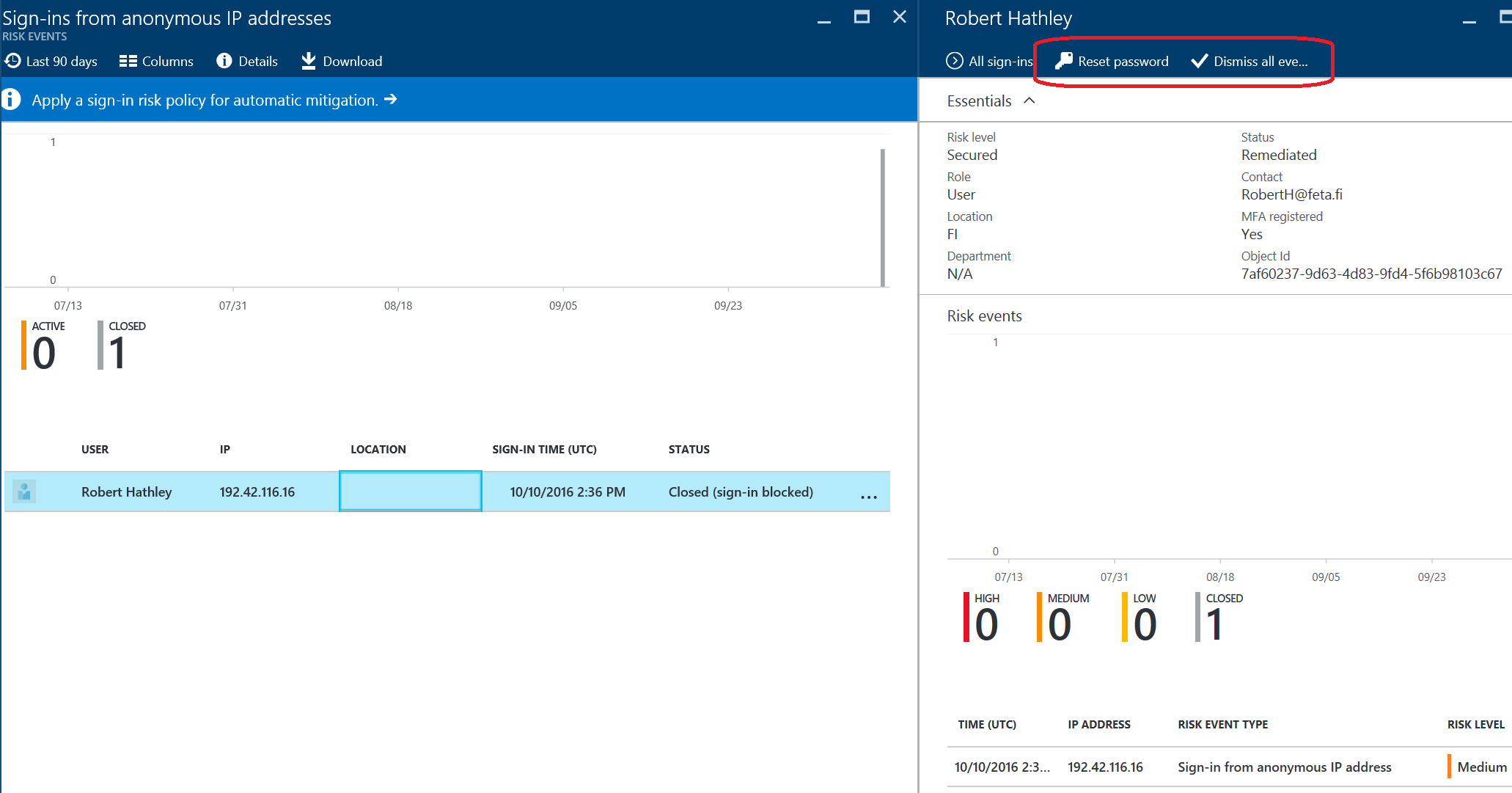
Task: Open All sign-ins arrow icon
Action: (954, 61)
